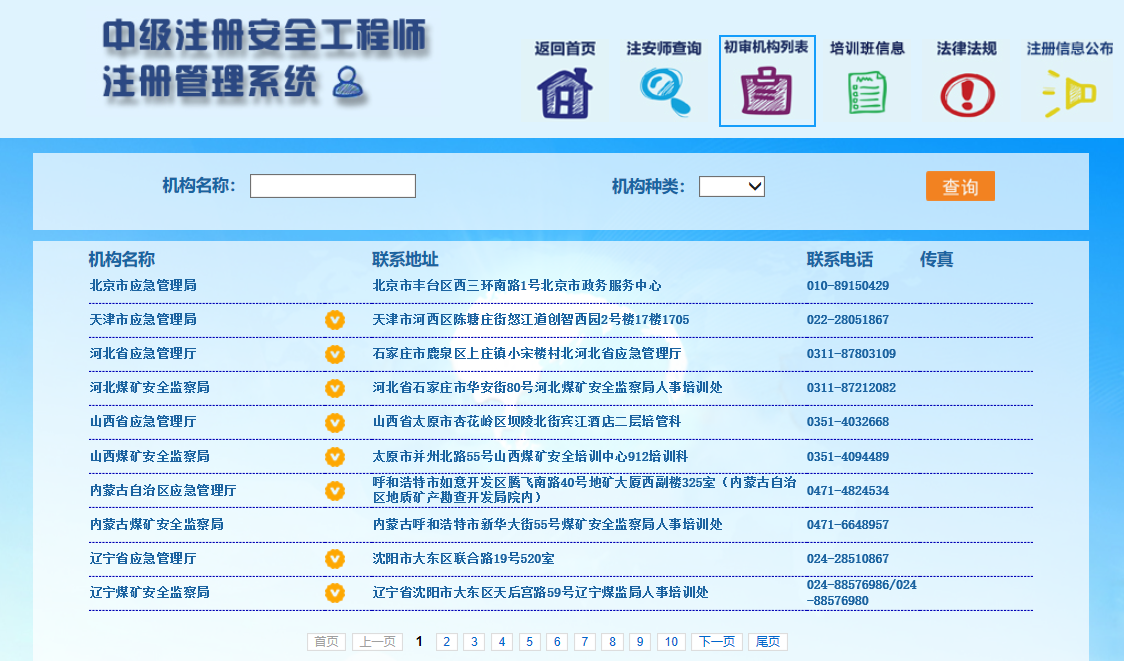This screenshot has height=661, width=1124.
Task: Click the 机构名称 text input field
Action: pyautogui.click(x=332, y=186)
